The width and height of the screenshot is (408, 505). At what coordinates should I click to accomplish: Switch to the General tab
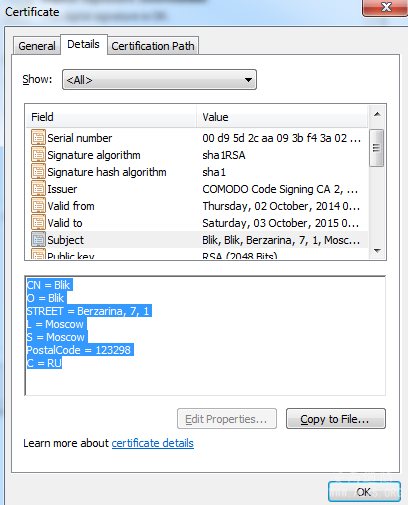pos(37,46)
